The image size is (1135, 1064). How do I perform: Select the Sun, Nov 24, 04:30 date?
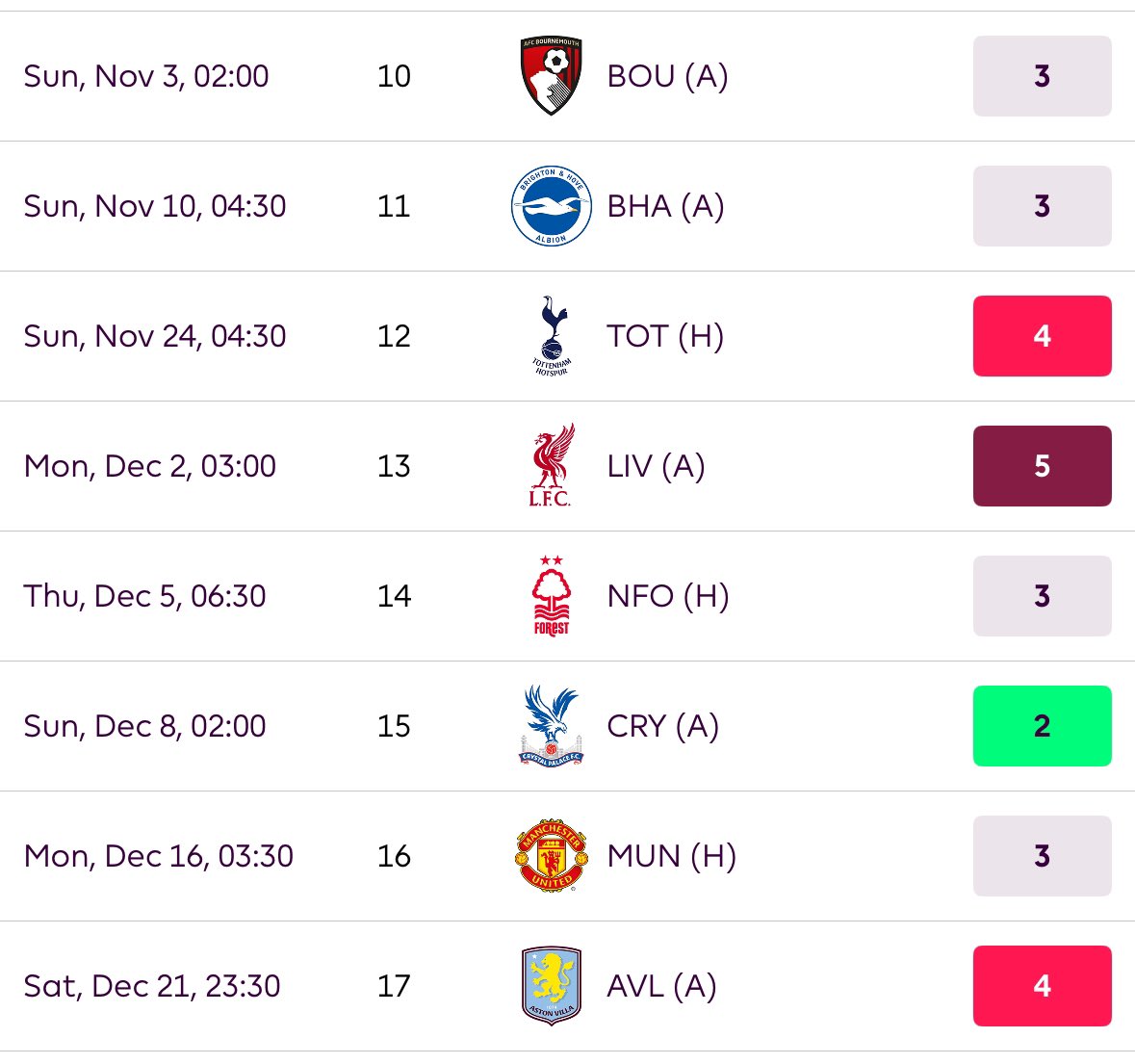pyautogui.click(x=155, y=337)
